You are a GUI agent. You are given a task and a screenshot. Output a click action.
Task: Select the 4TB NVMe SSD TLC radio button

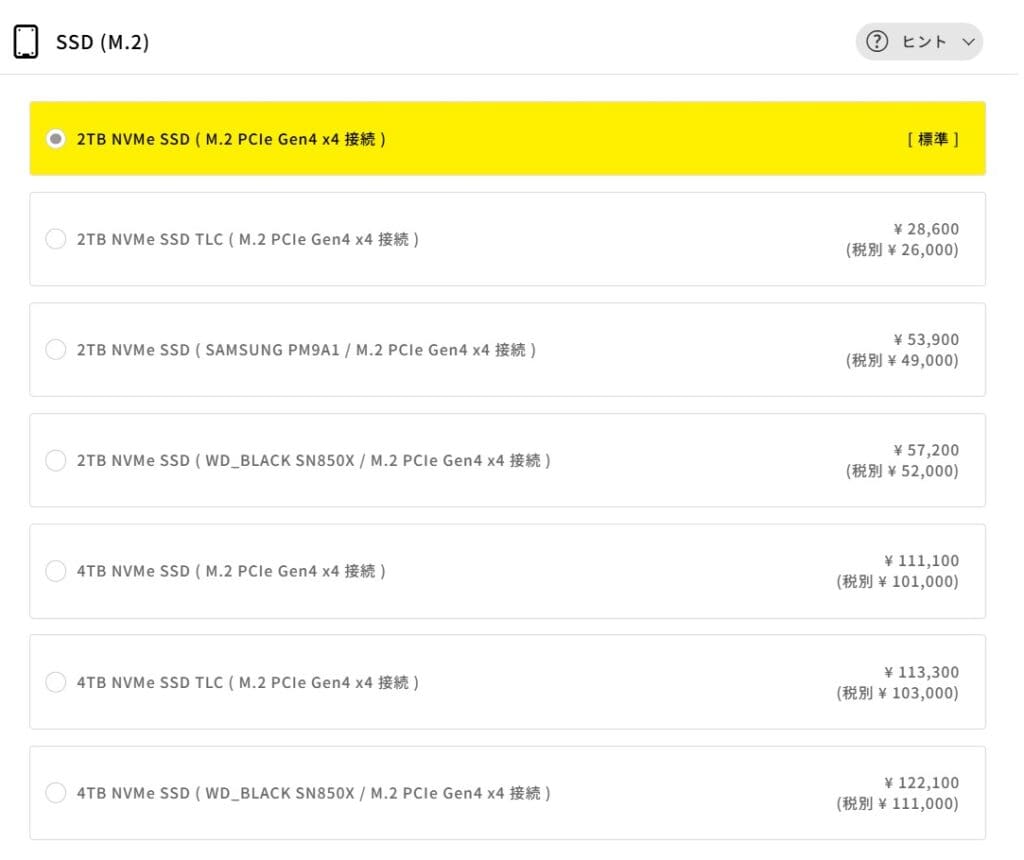pyautogui.click(x=56, y=682)
